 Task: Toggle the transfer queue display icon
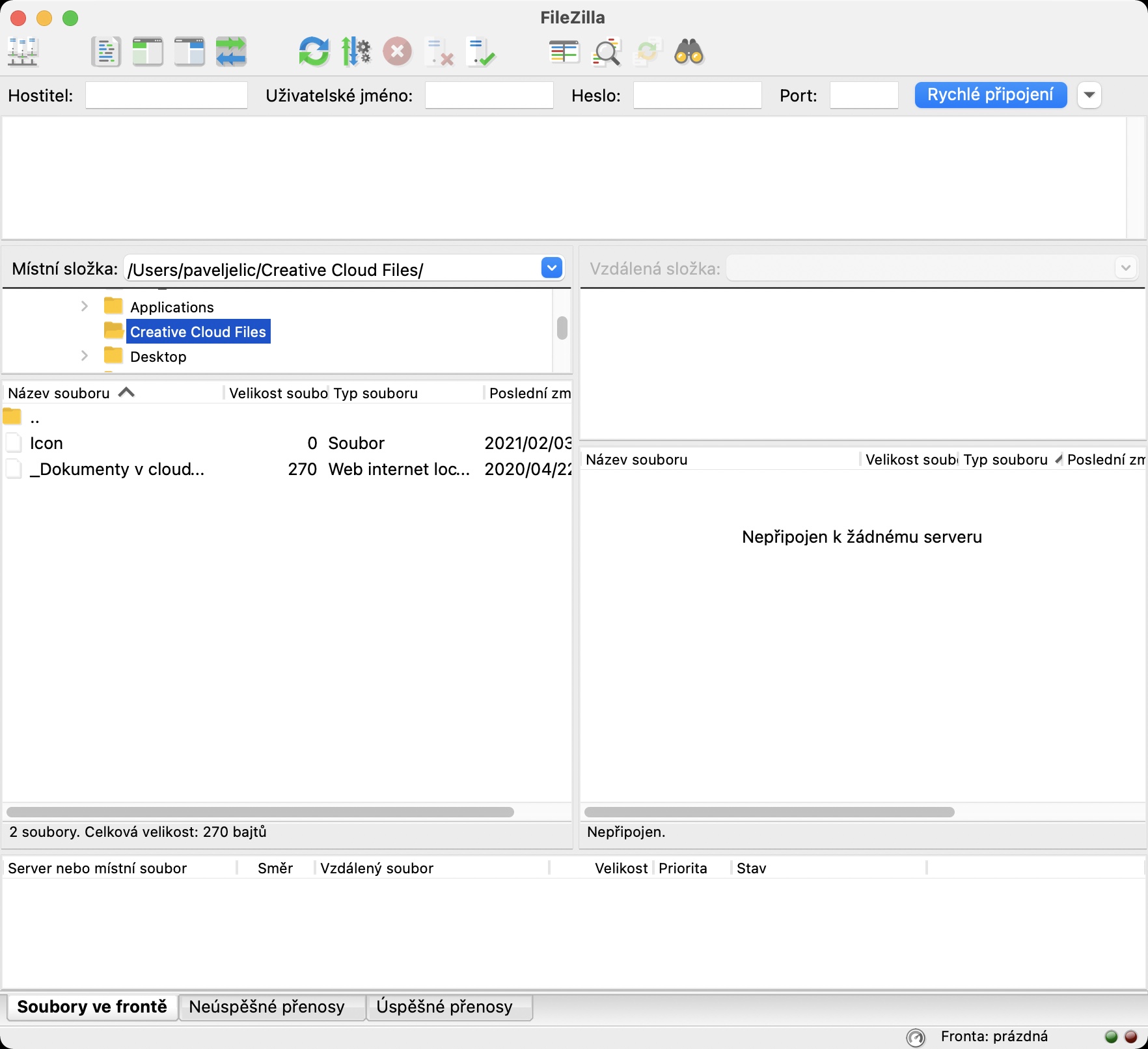[x=231, y=52]
